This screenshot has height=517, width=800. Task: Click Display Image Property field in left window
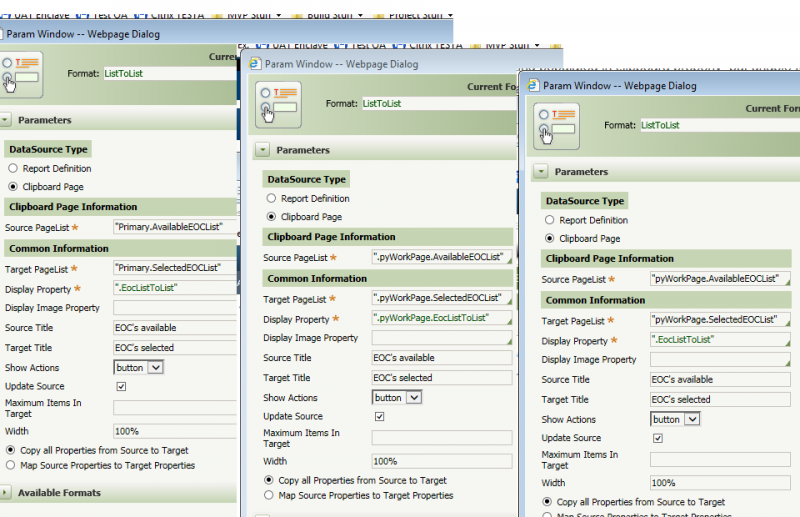(x=175, y=308)
